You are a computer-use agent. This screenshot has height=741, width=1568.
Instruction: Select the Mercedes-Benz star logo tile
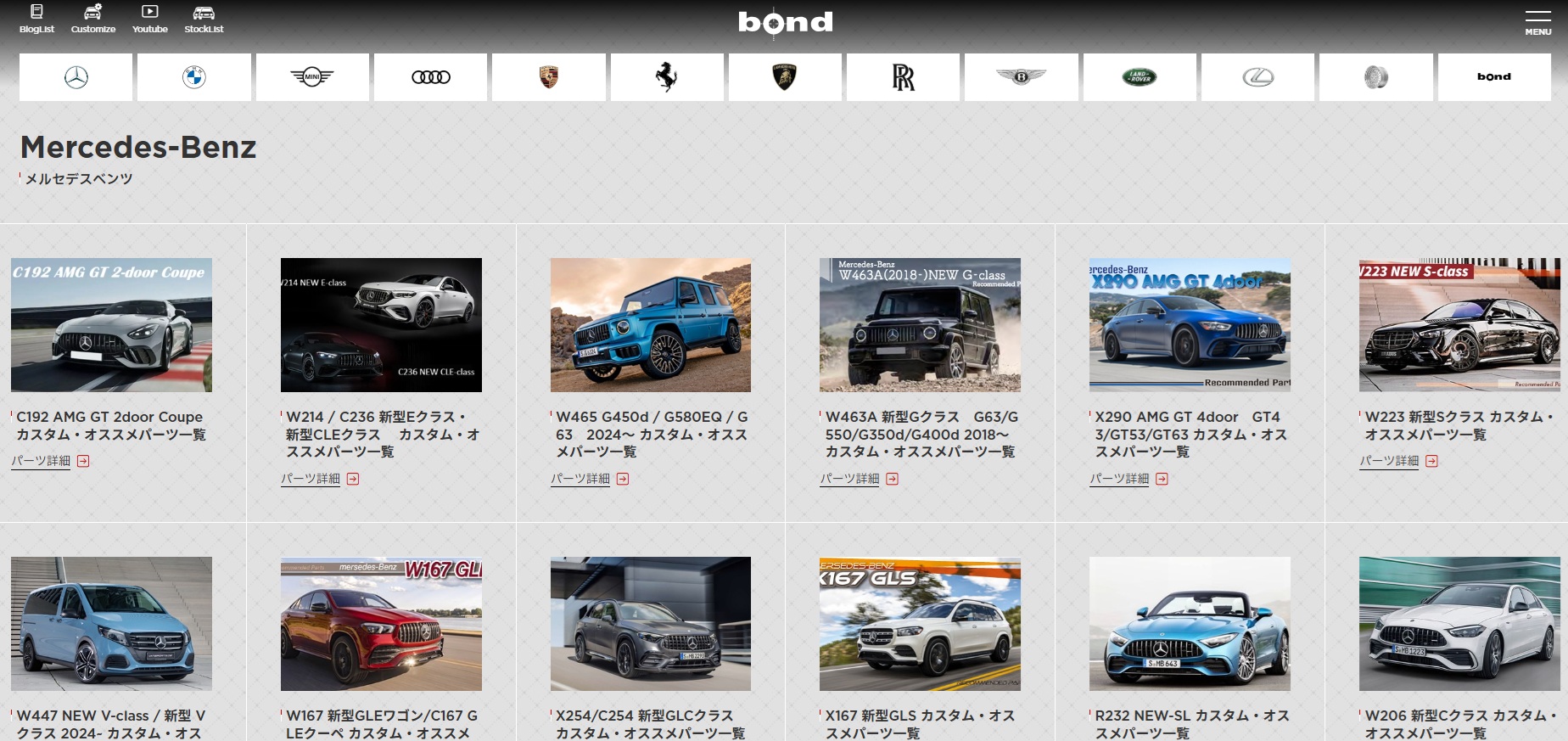point(76,77)
